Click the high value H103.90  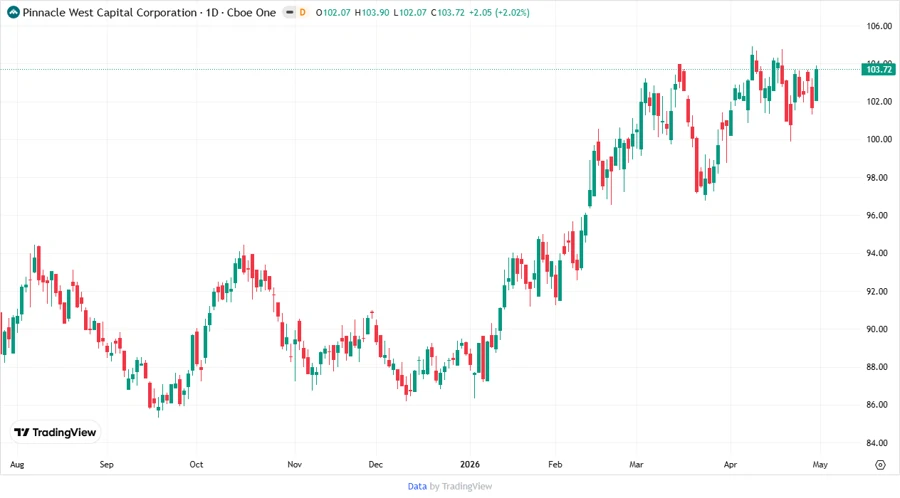372,12
